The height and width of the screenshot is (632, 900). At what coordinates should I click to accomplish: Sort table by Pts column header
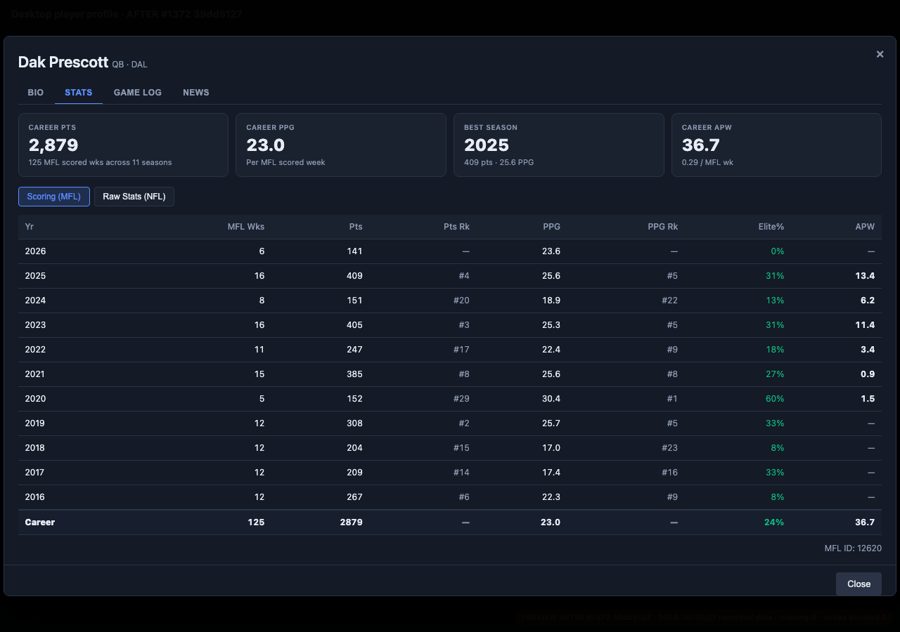355,227
